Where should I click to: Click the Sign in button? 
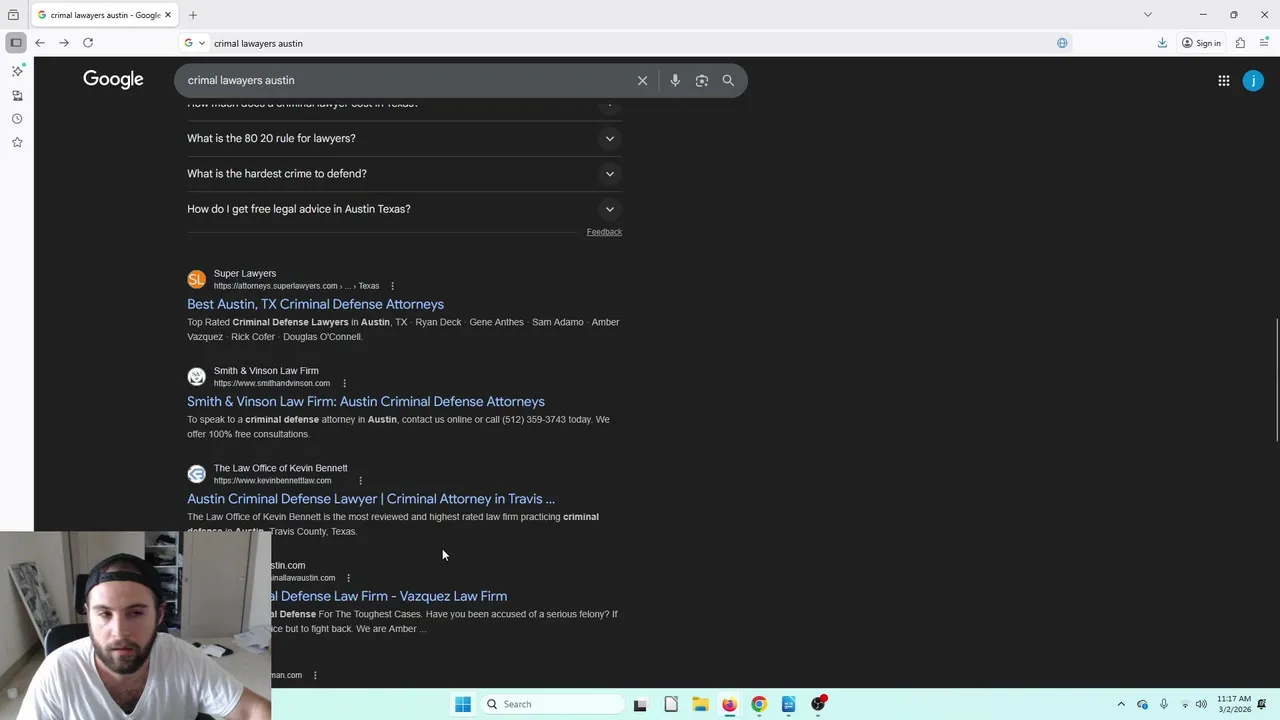(1201, 43)
